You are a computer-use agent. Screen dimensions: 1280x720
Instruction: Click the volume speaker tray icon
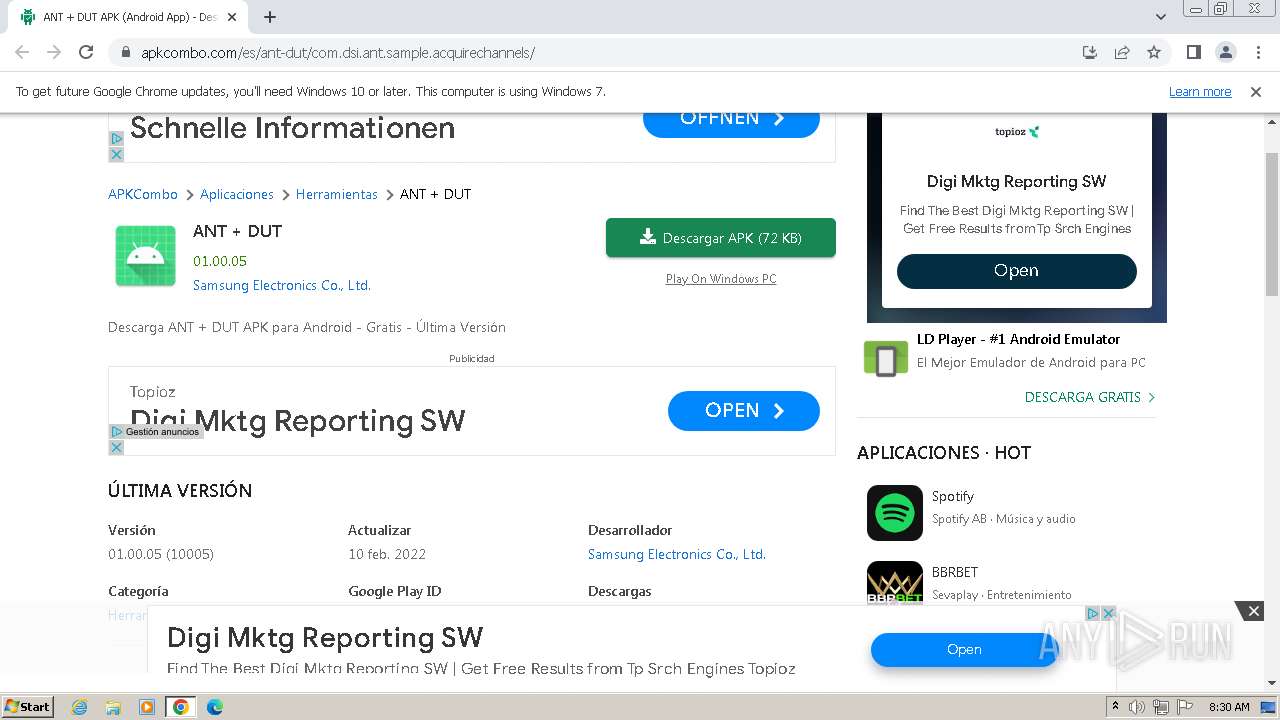pos(1137,707)
